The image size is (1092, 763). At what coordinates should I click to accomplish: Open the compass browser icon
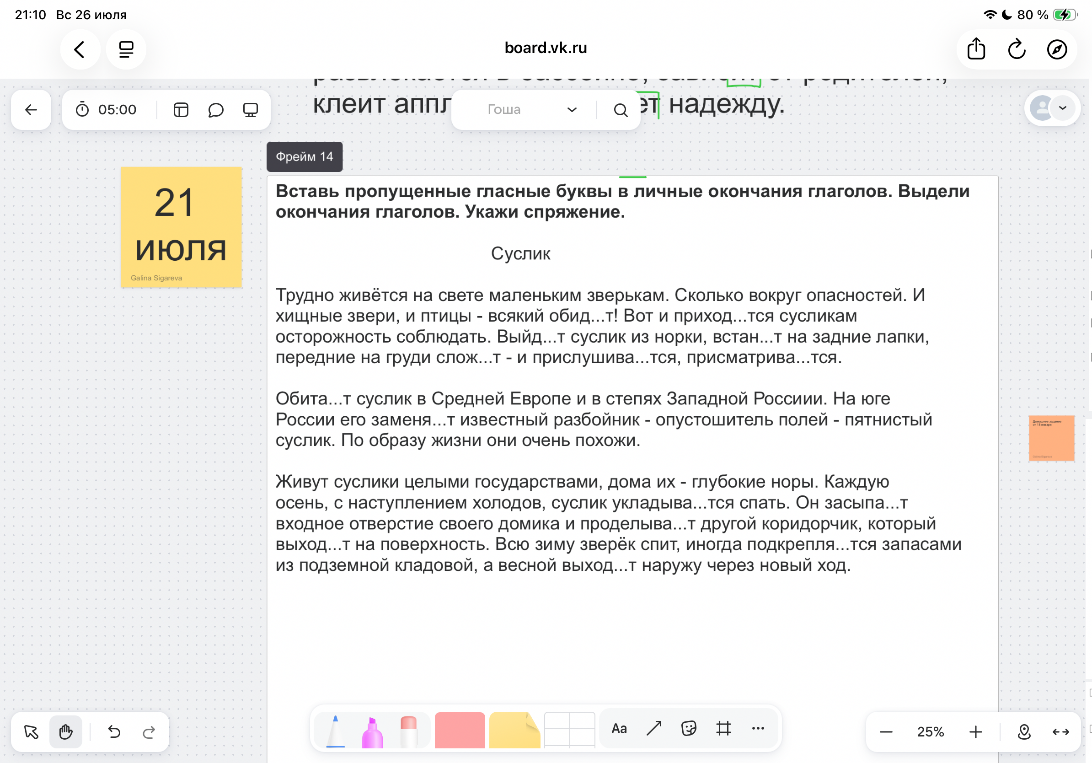click(1057, 49)
